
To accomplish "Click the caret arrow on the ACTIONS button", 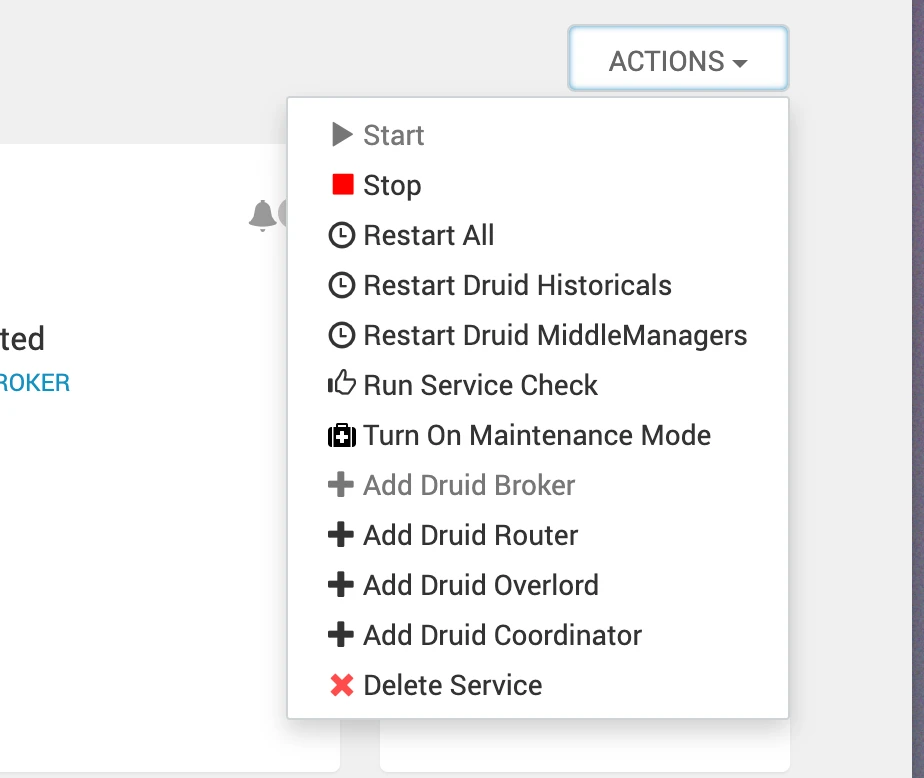I will coord(740,62).
